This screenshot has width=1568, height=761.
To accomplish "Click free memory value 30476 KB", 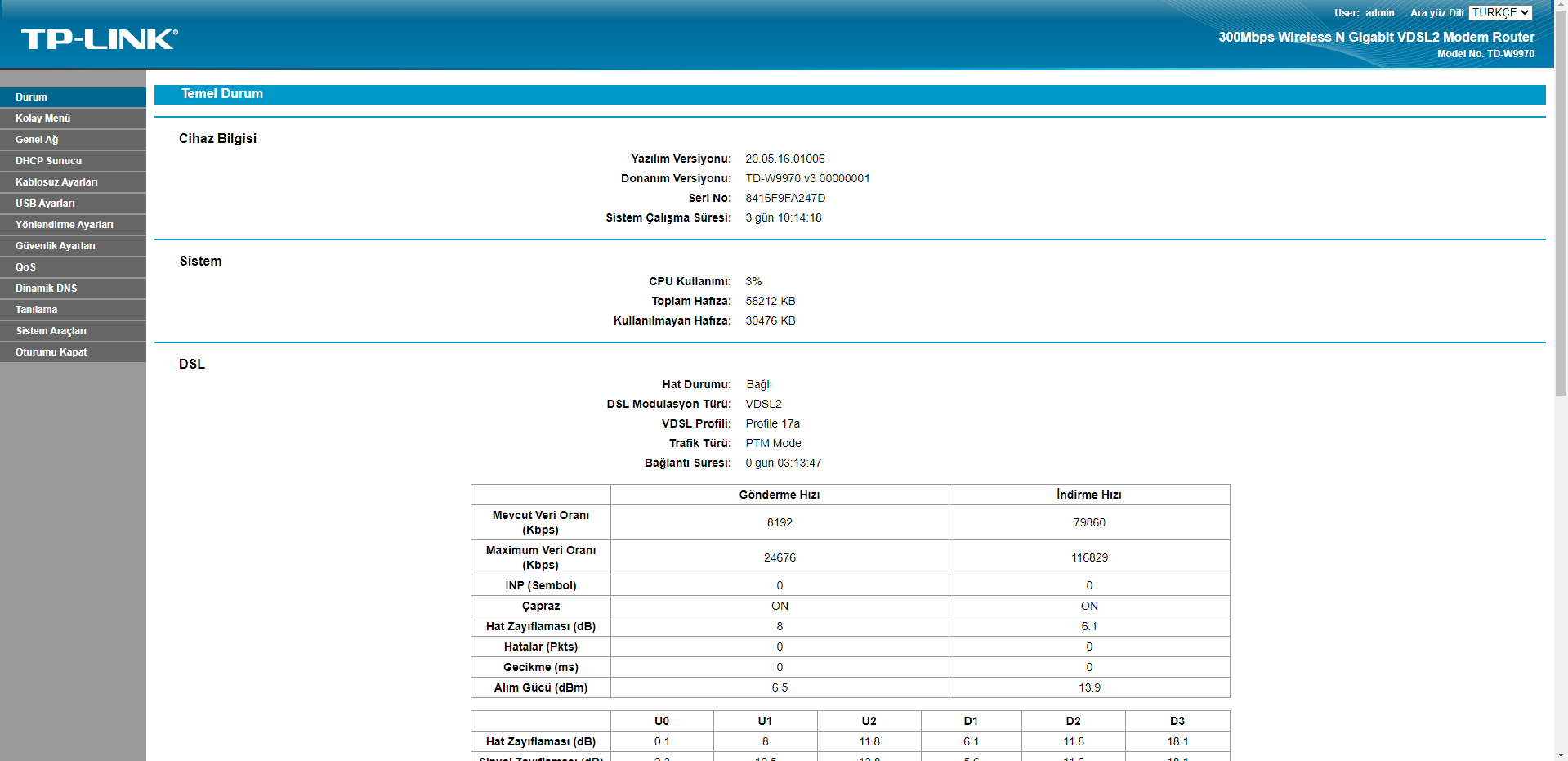I will (771, 320).
